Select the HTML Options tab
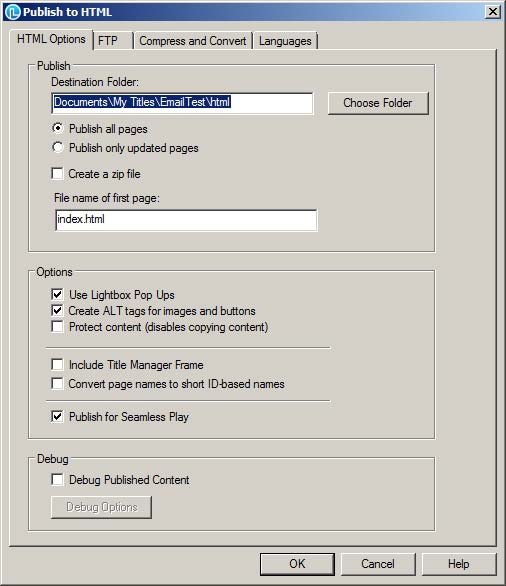 [51, 39]
